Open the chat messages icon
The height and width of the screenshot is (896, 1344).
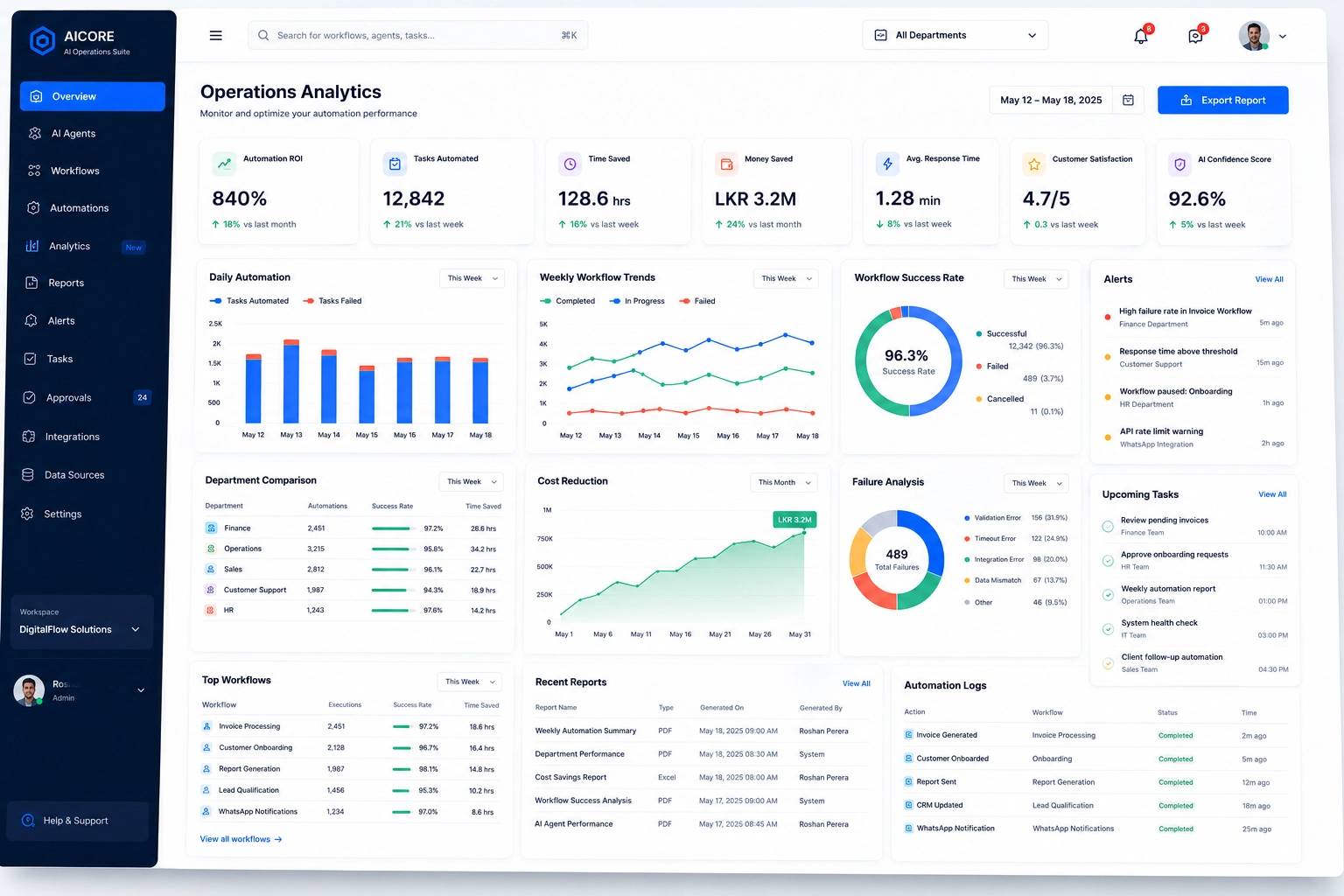(1195, 36)
